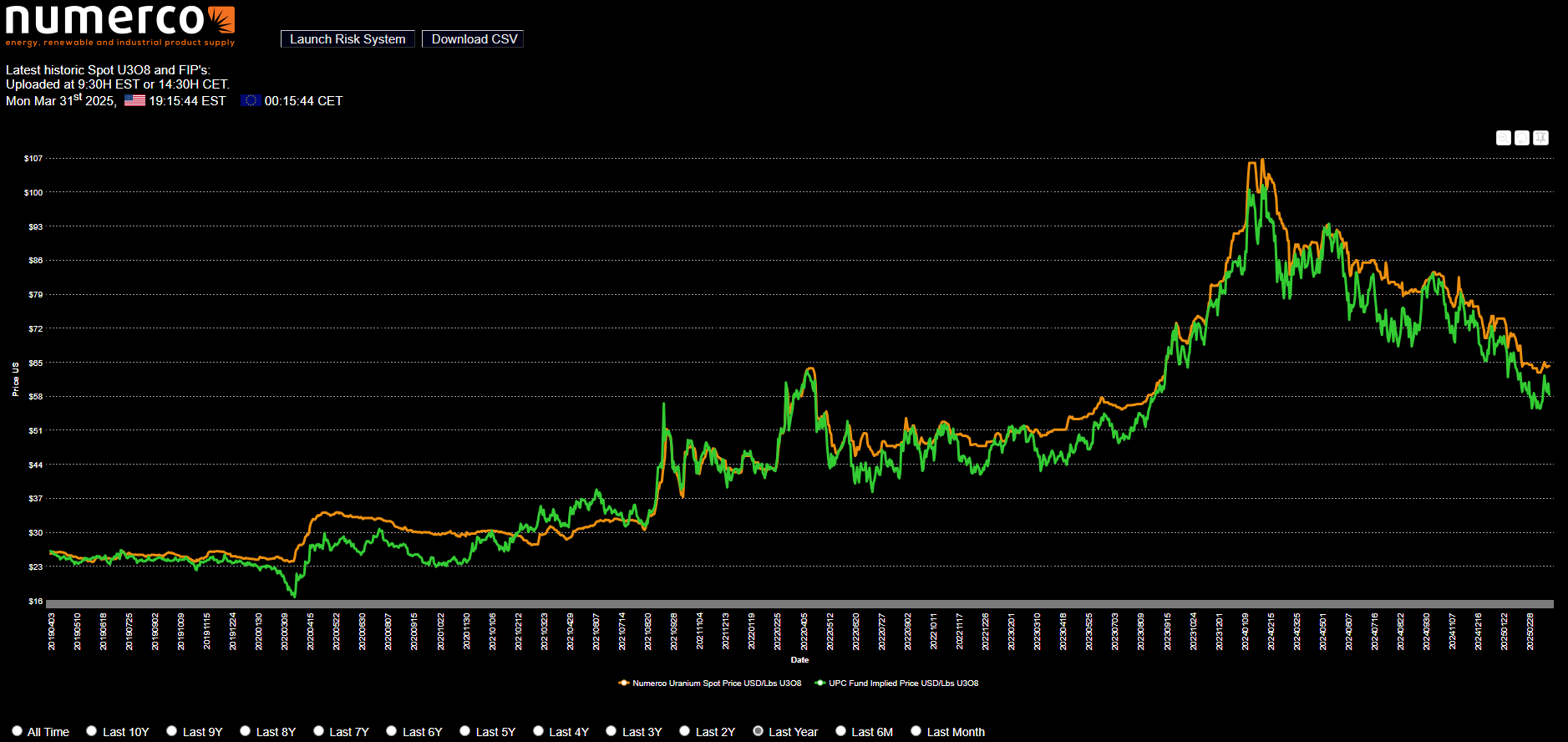Select the Last Year radio option
The image size is (1568, 742).
point(759,731)
